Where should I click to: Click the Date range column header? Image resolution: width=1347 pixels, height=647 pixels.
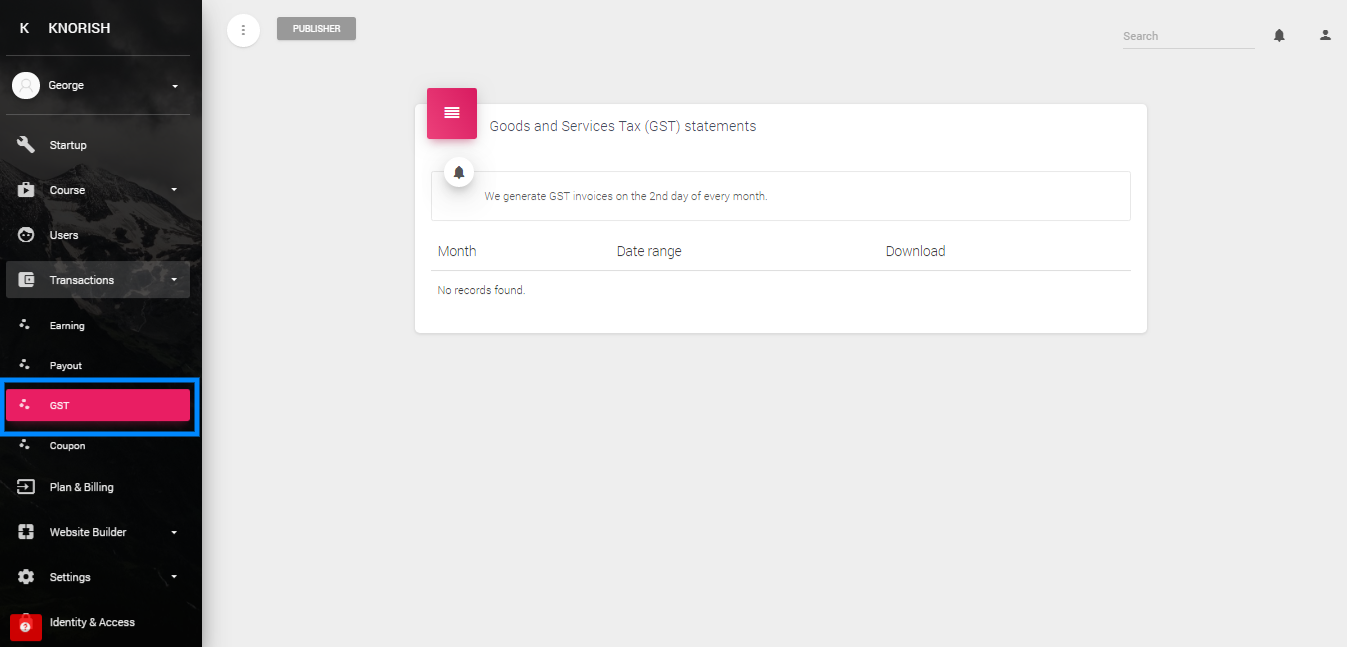pos(649,251)
